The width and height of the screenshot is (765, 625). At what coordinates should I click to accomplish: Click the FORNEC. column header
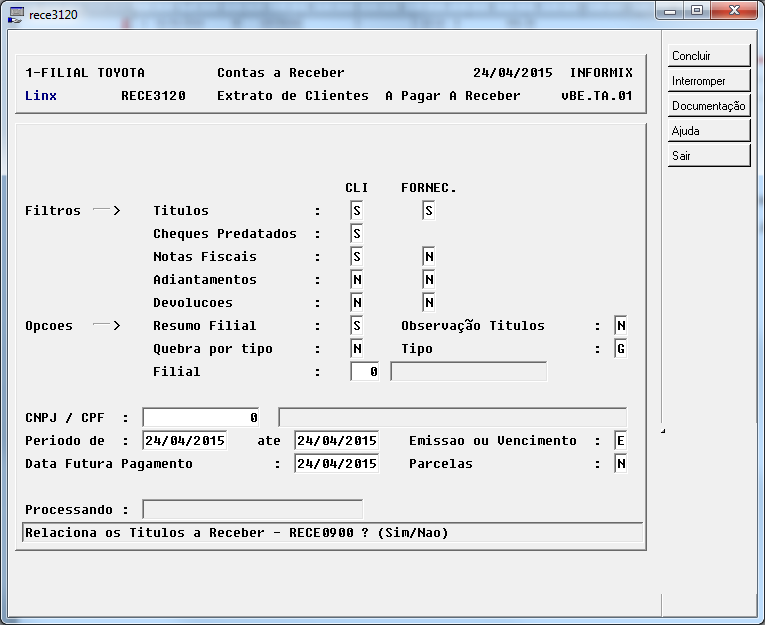(x=428, y=188)
